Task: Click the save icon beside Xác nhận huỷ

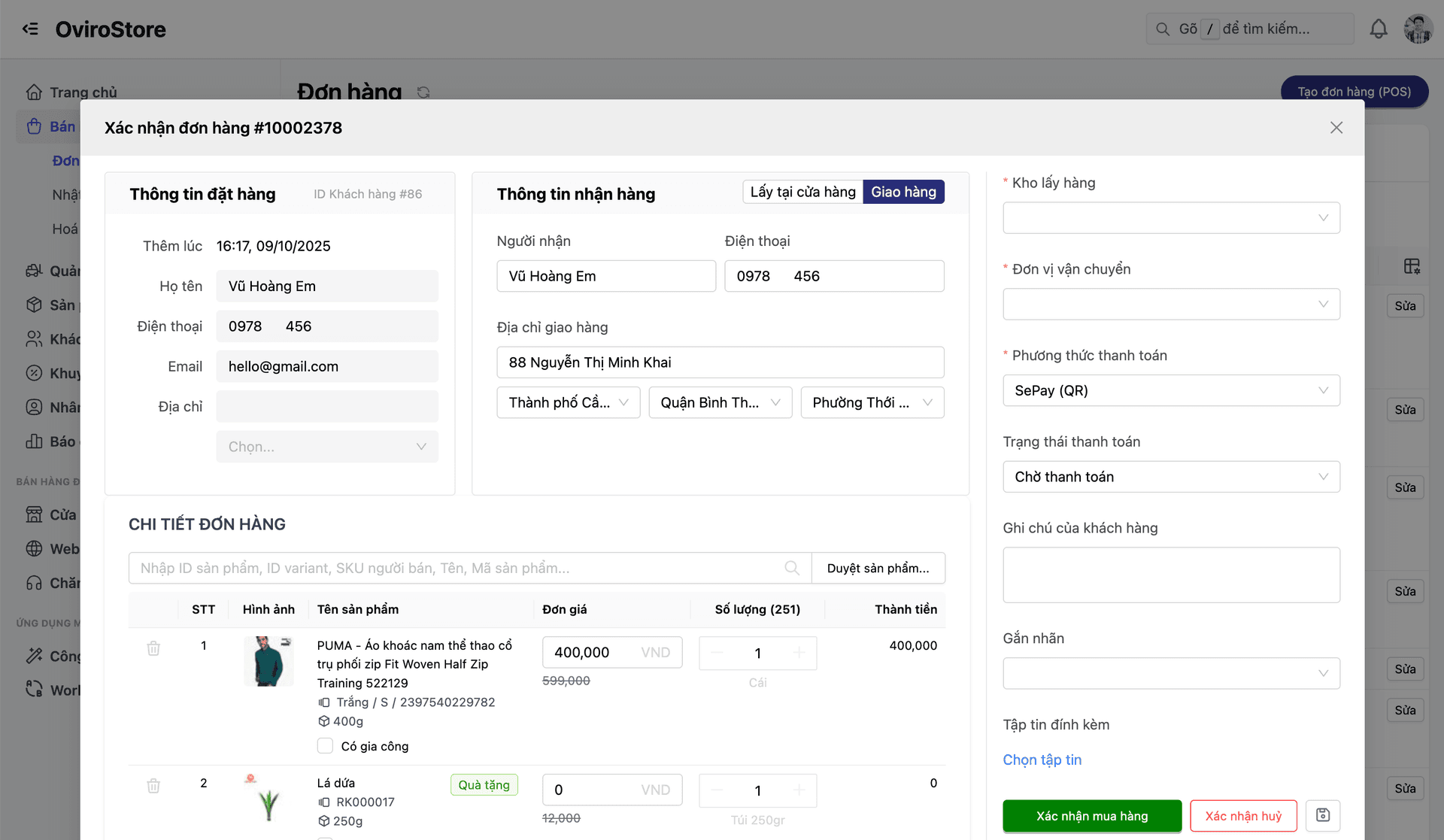Action: [1323, 815]
